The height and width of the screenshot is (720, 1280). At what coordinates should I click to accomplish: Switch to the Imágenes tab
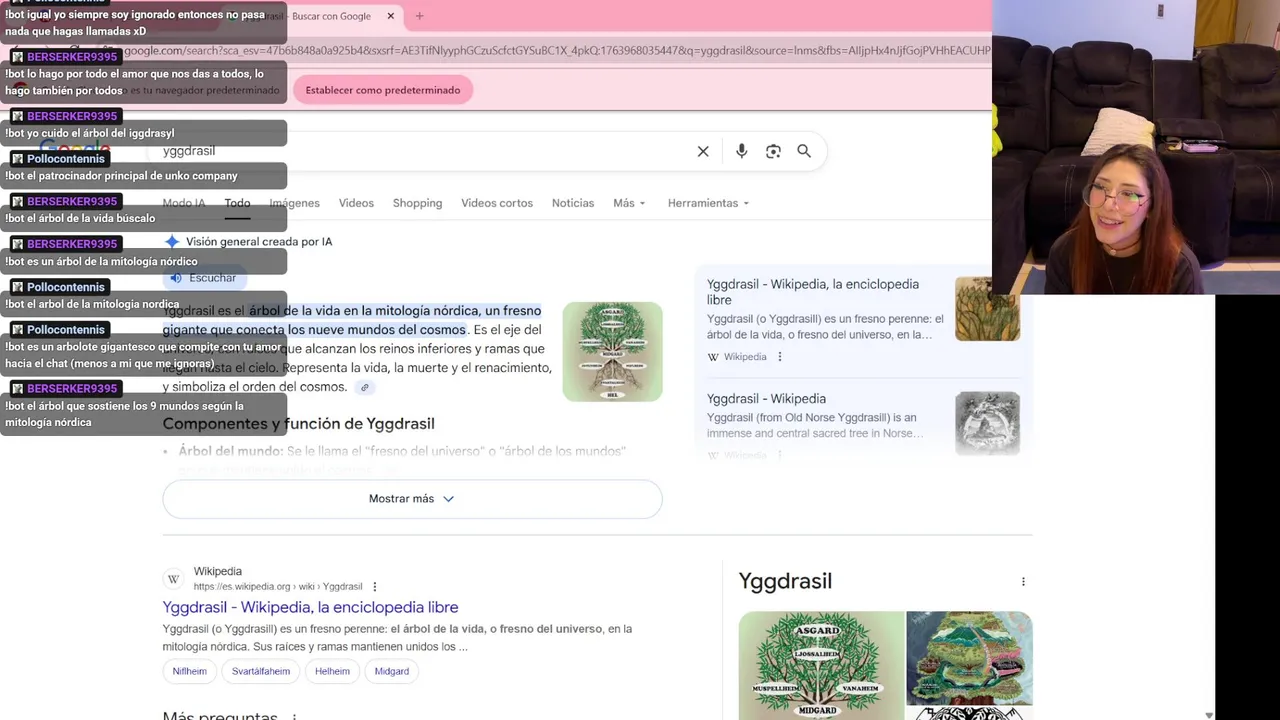(x=294, y=203)
